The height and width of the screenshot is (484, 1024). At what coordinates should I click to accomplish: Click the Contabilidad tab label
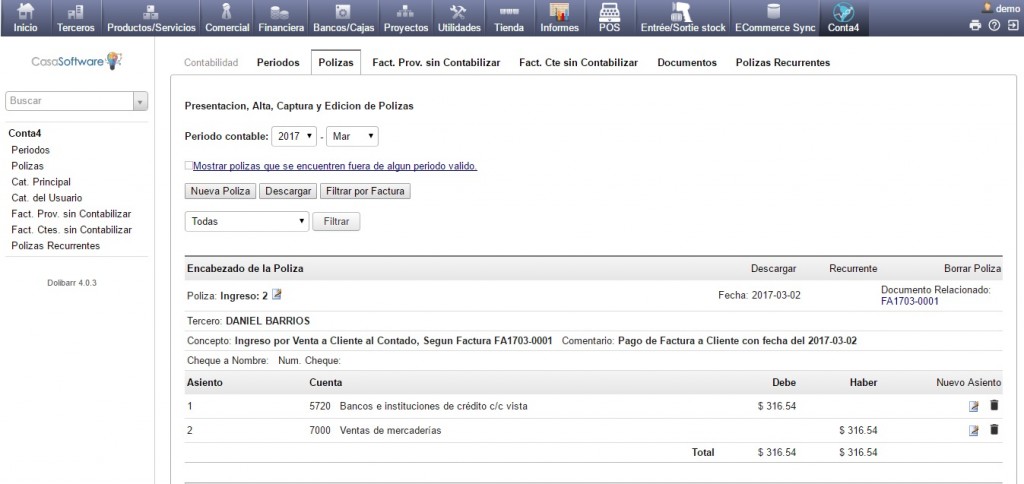pos(211,63)
